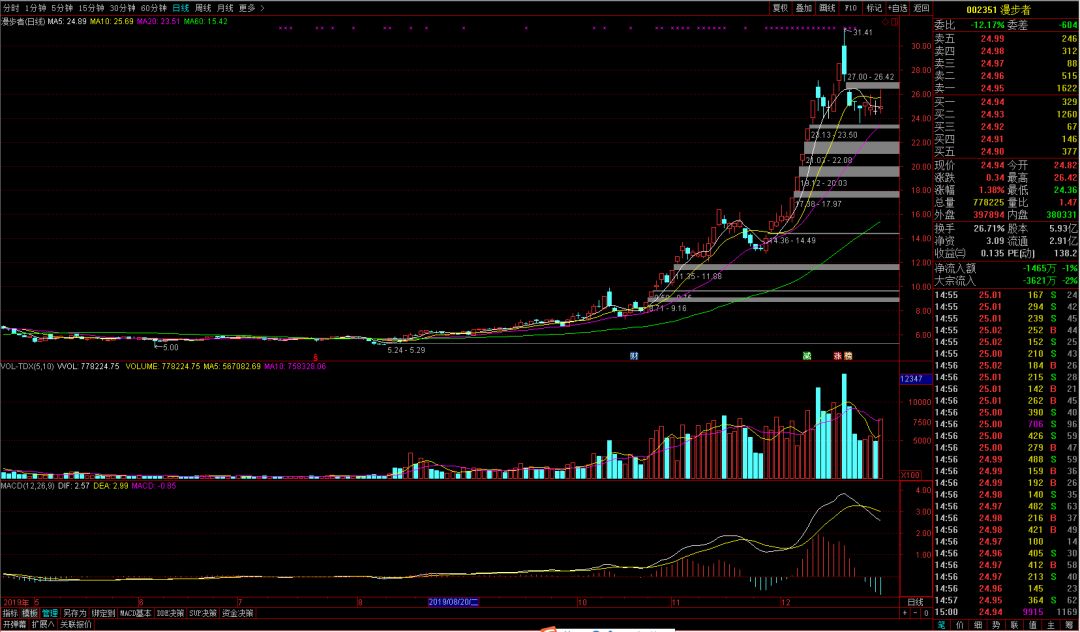The image size is (1080, 632).
Task: Click the 0 reset button
Action: 926,613
